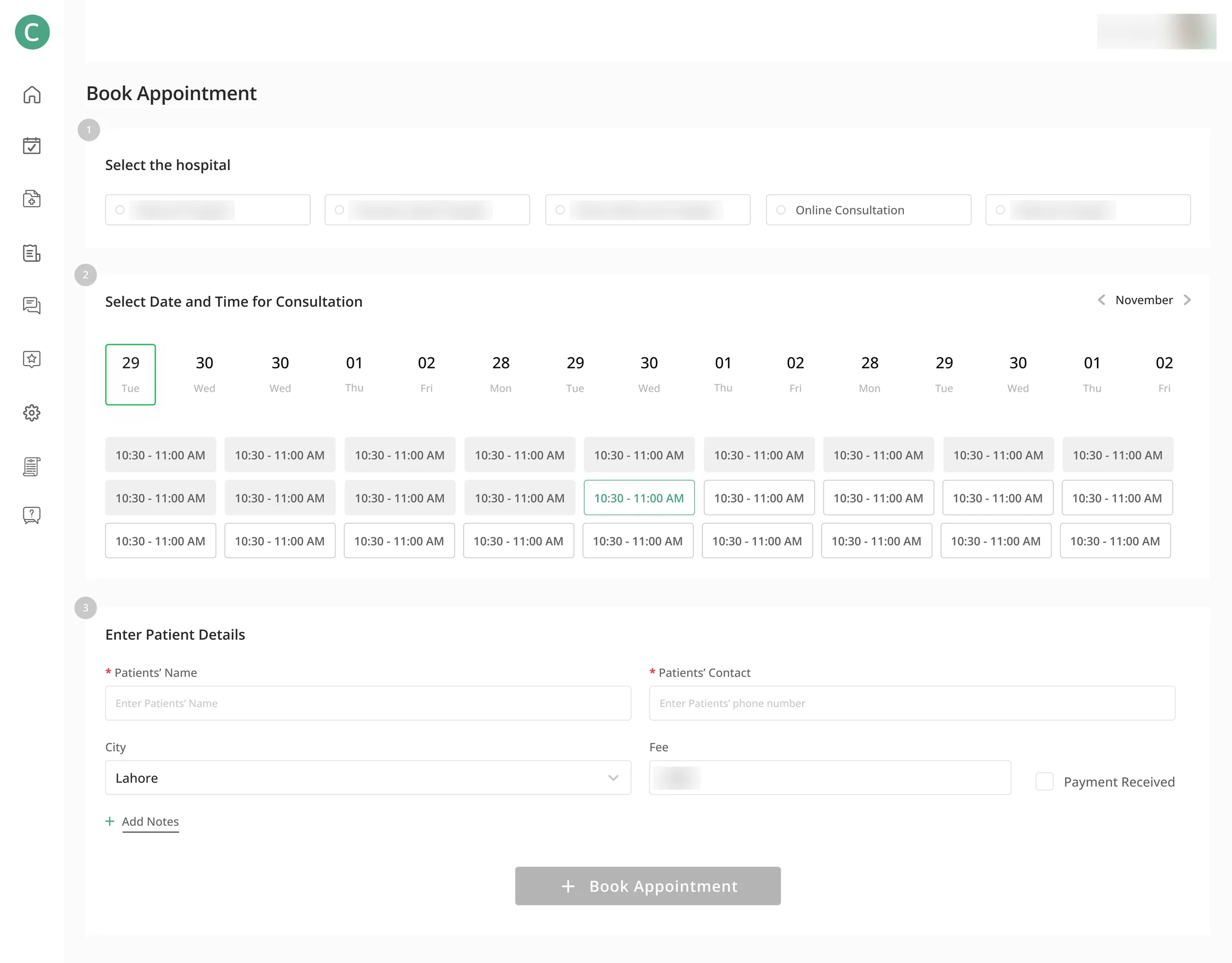Click the Fee input field
The width and height of the screenshot is (1232, 963).
point(830,778)
